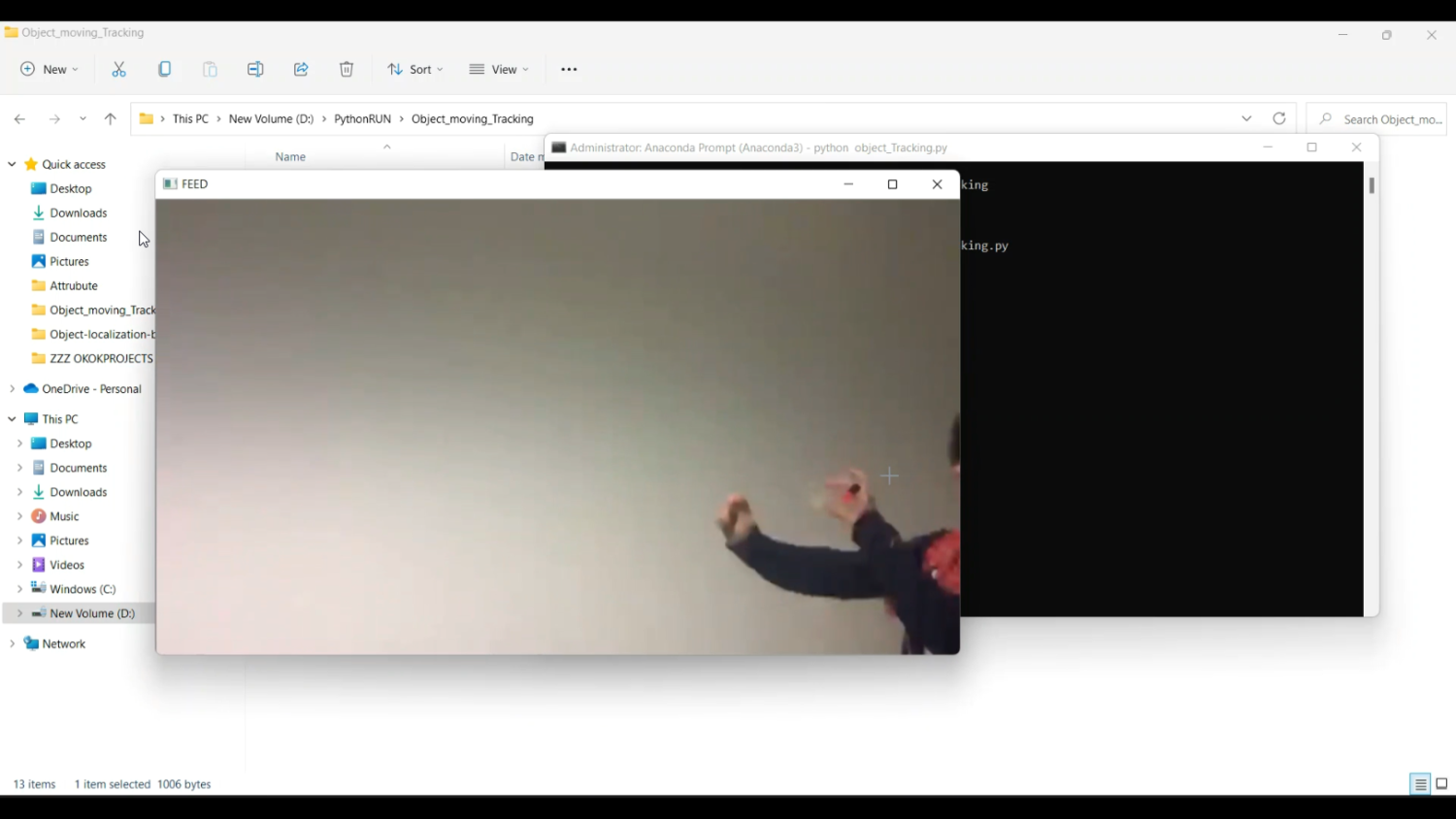Open the View layout dropdown
Viewport: 1456px width, 819px height.
click(499, 70)
